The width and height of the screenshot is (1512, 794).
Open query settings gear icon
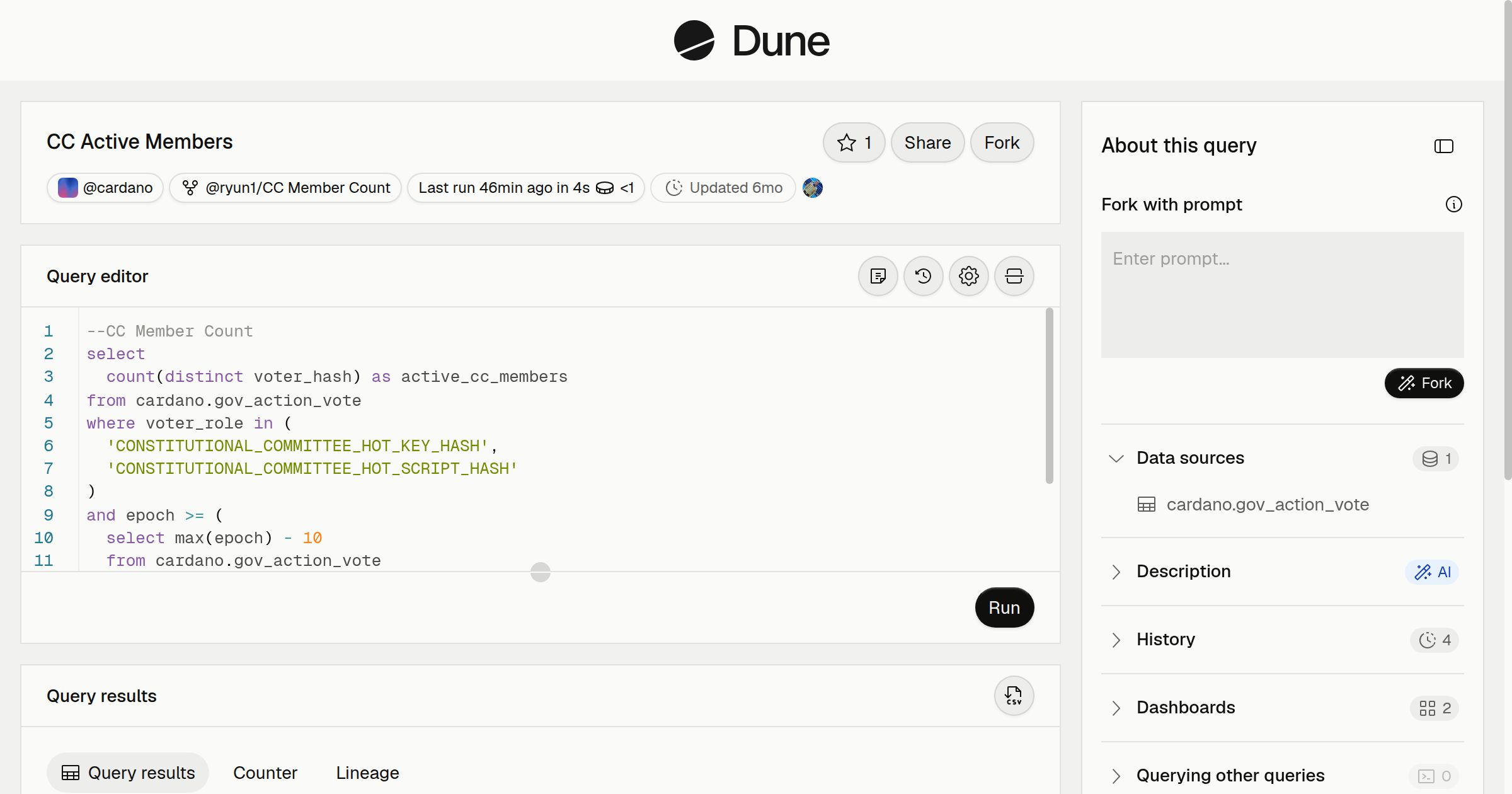tap(969, 276)
